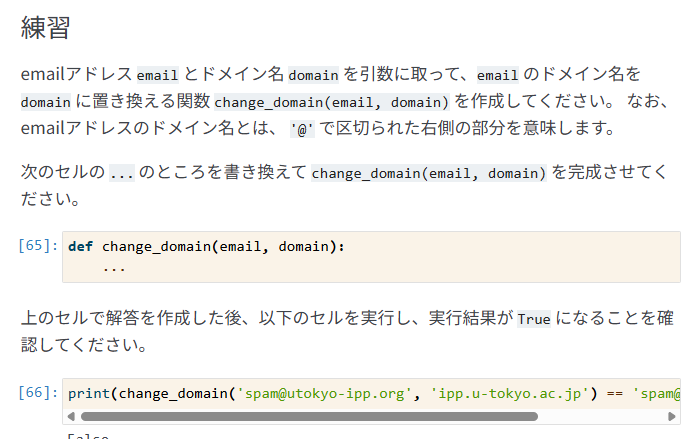
Task: Click the inline code 'True' in the instructions
Action: point(534,319)
